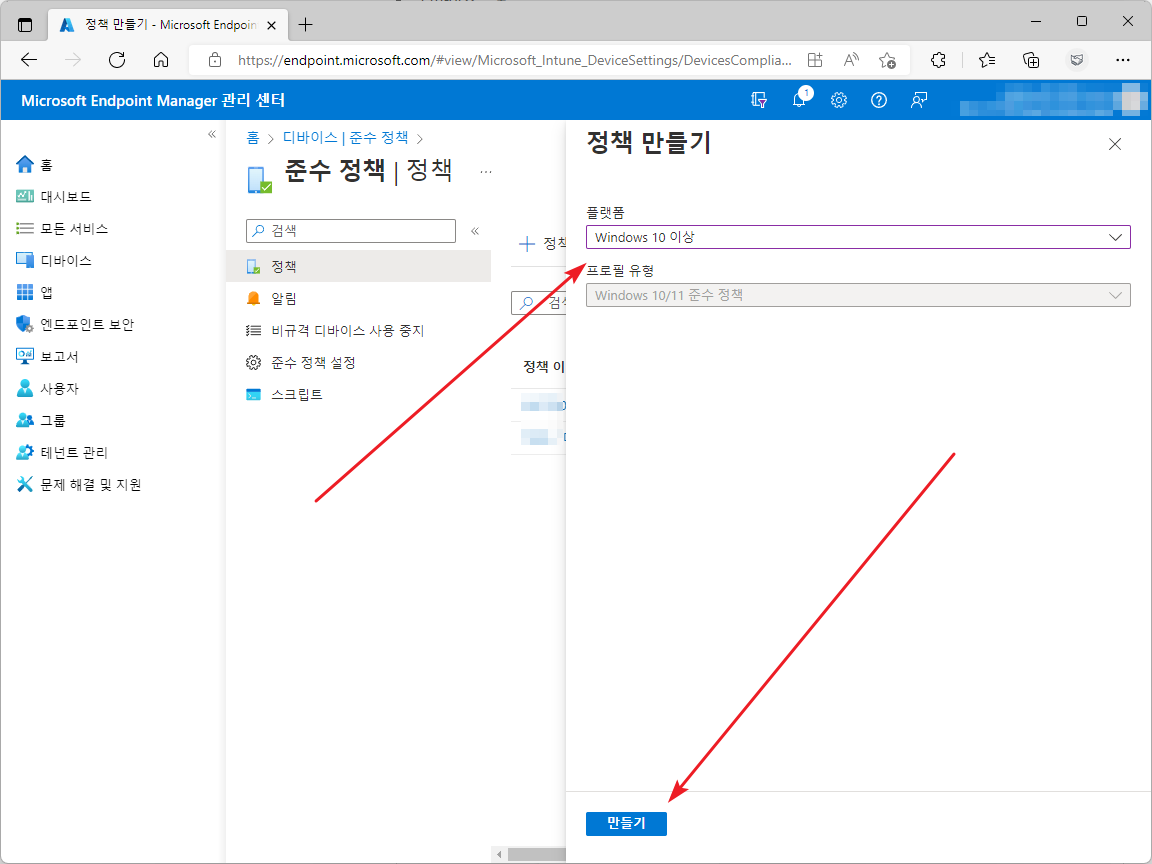Click the 홈 breadcrumb link
Image resolution: width=1152 pixels, height=864 pixels.
[253, 138]
